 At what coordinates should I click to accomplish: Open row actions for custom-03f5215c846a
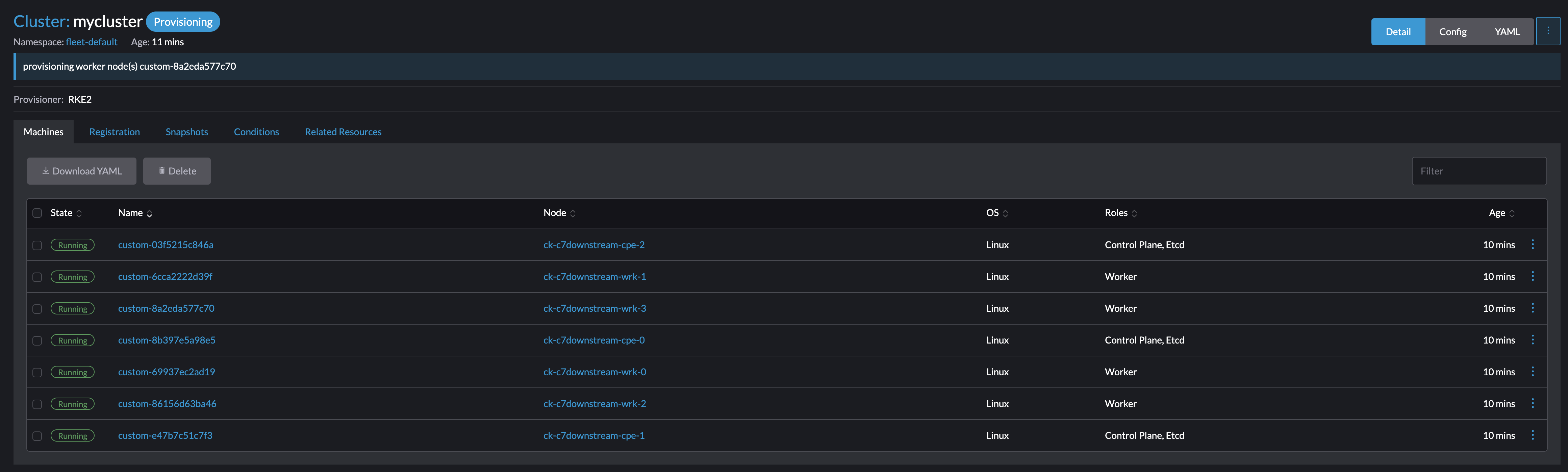tap(1532, 245)
